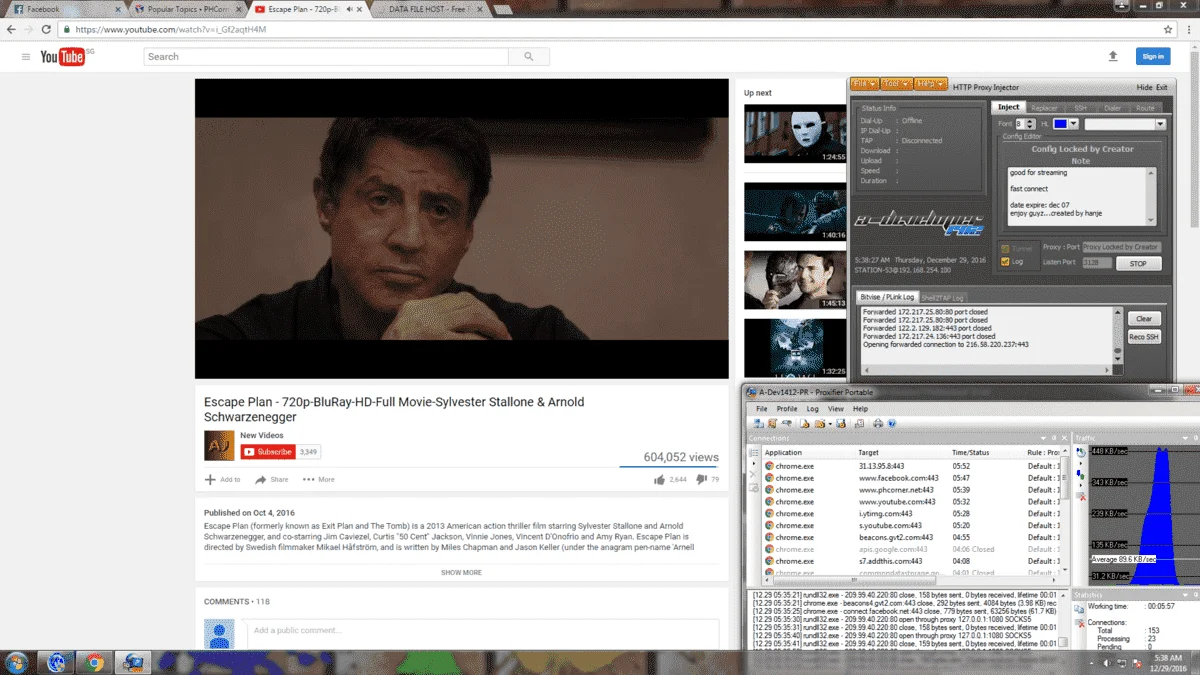
Task: Click the Reco SSH button
Action: point(1144,337)
